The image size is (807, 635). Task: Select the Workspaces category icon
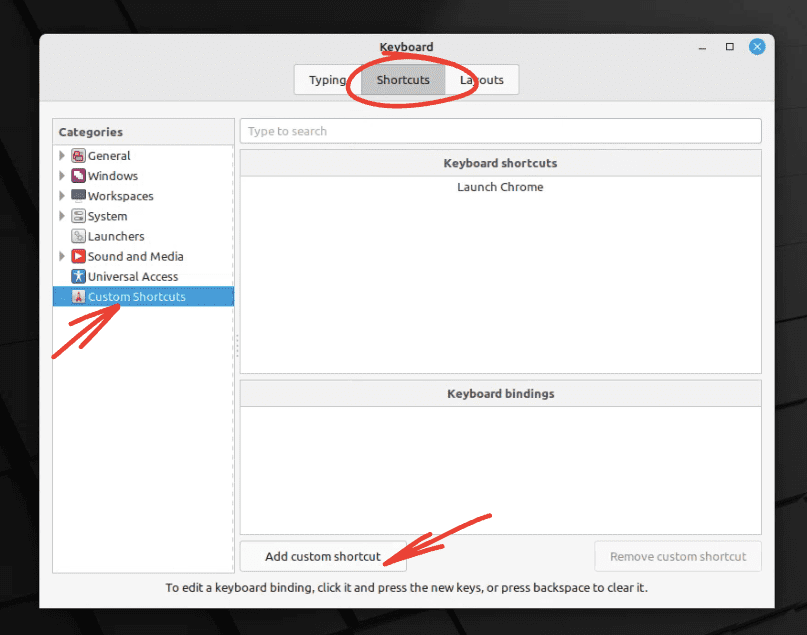[x=78, y=195]
